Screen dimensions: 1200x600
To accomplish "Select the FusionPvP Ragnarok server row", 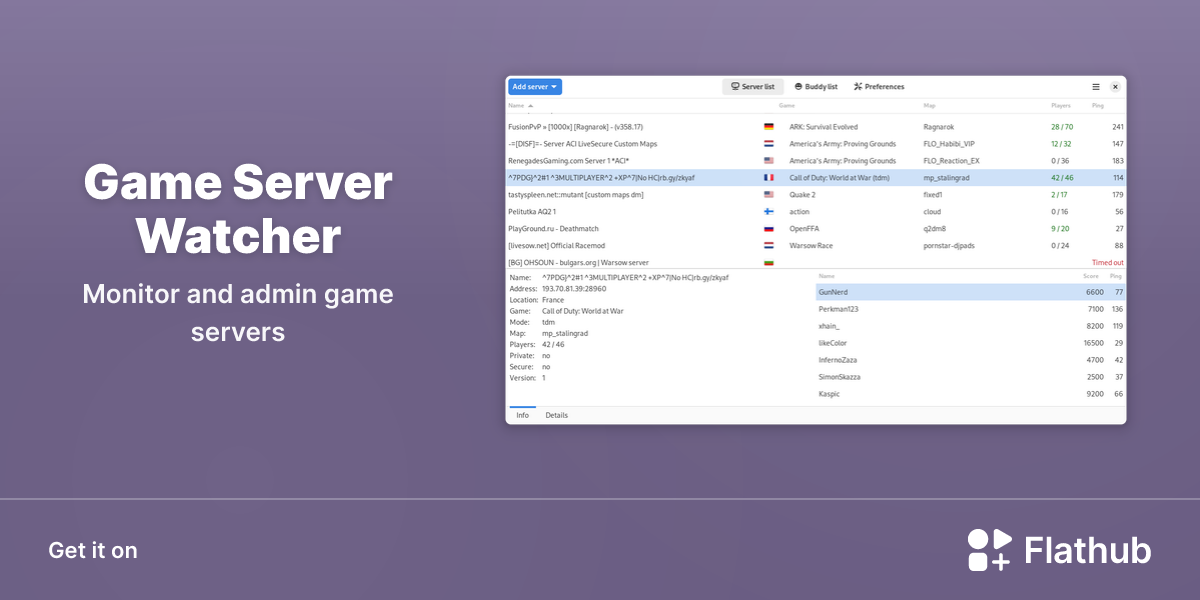I will tap(816, 127).
